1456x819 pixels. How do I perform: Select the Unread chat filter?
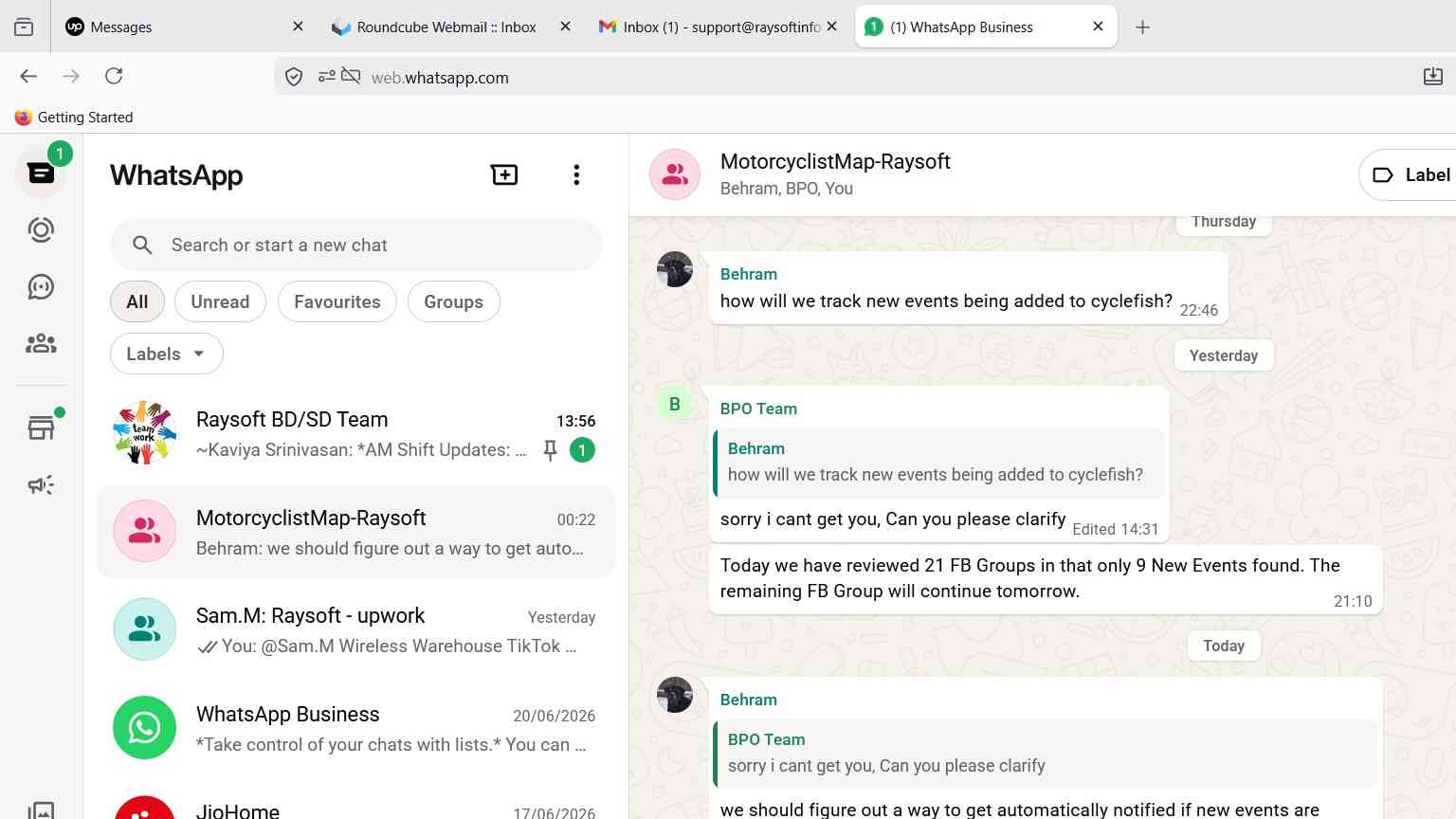point(220,301)
